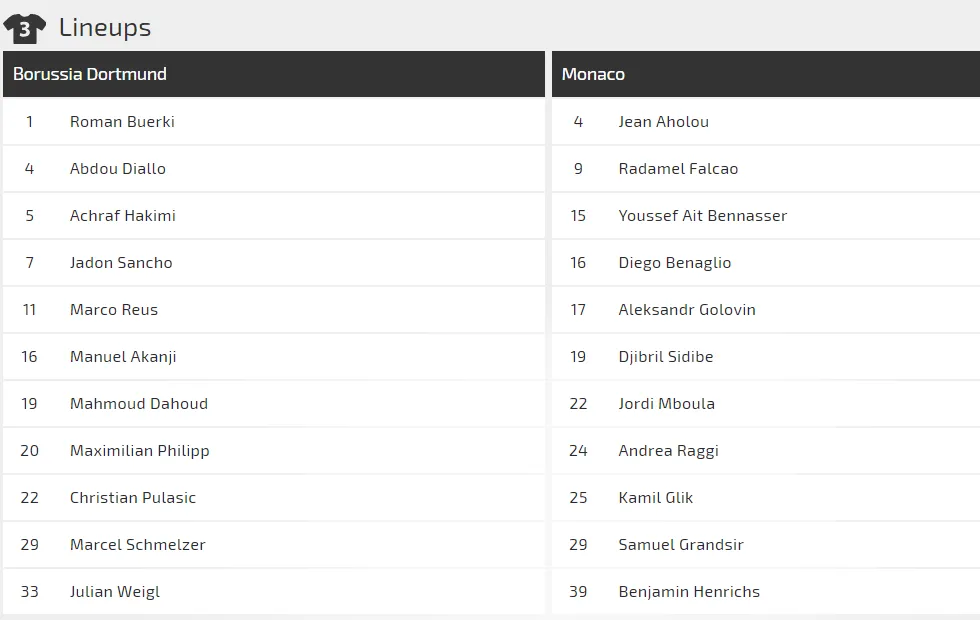Click Jean Aholou's name
Screen dimensions: 980x620
(x=664, y=122)
